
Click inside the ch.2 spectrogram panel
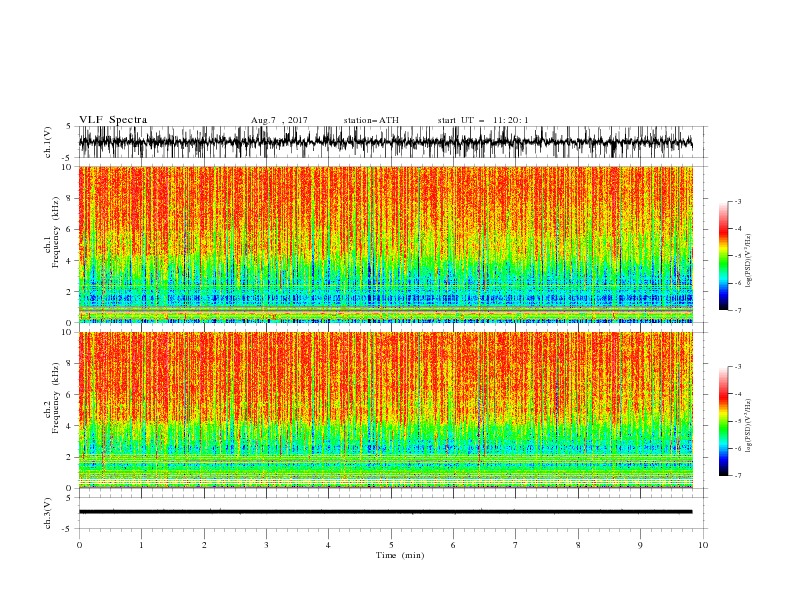[x=386, y=410]
